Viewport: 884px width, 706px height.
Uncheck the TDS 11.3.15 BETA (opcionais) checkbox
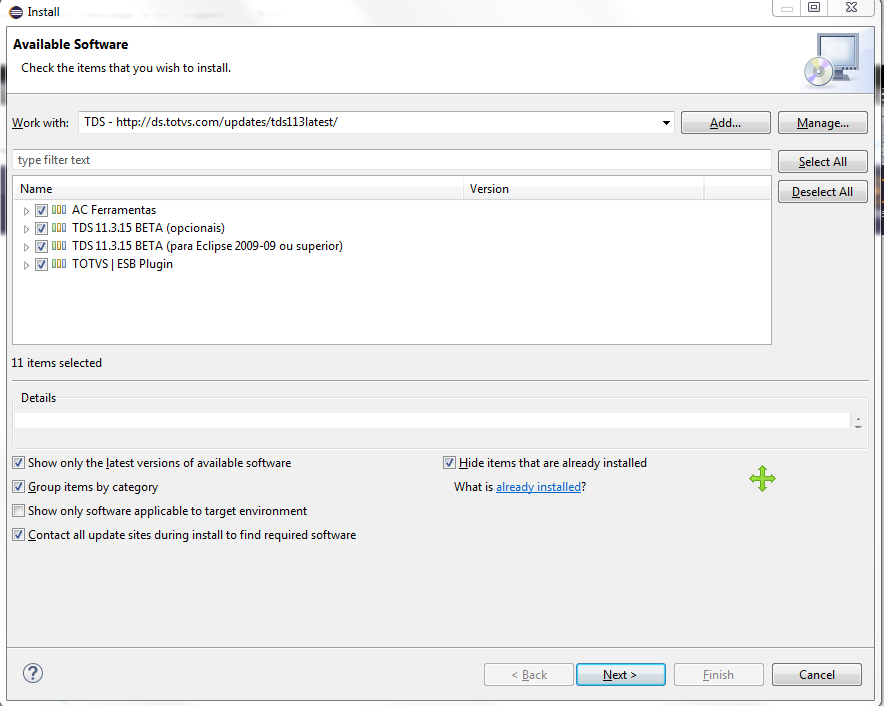(x=41, y=228)
